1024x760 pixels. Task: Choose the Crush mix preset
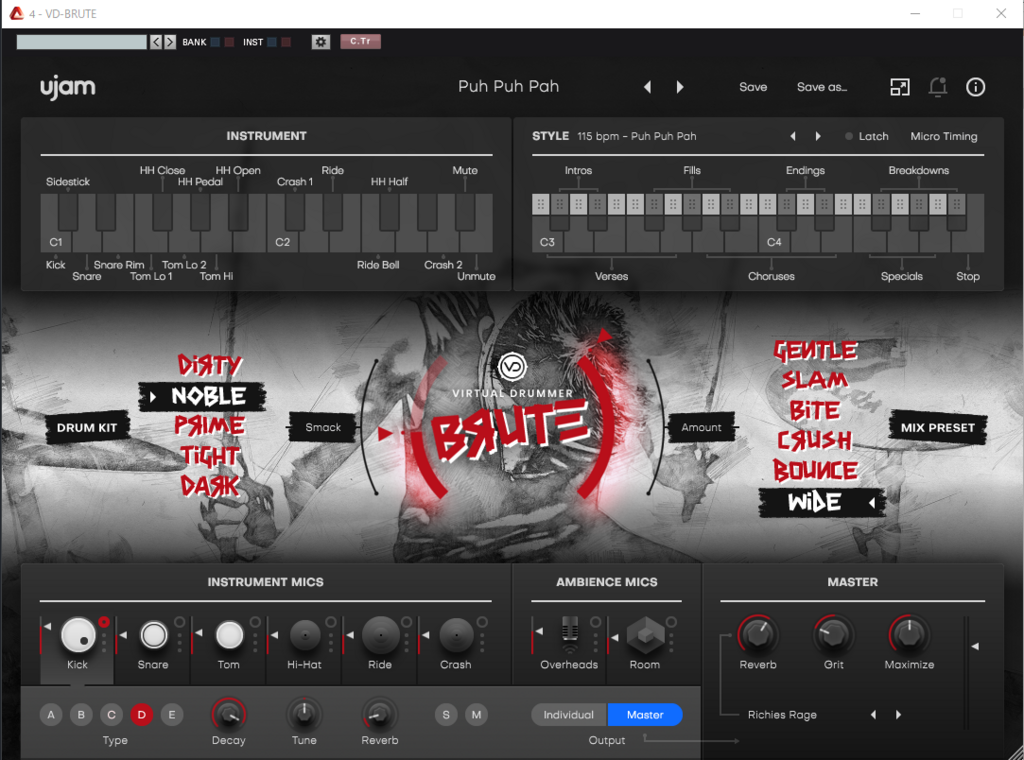[815, 441]
